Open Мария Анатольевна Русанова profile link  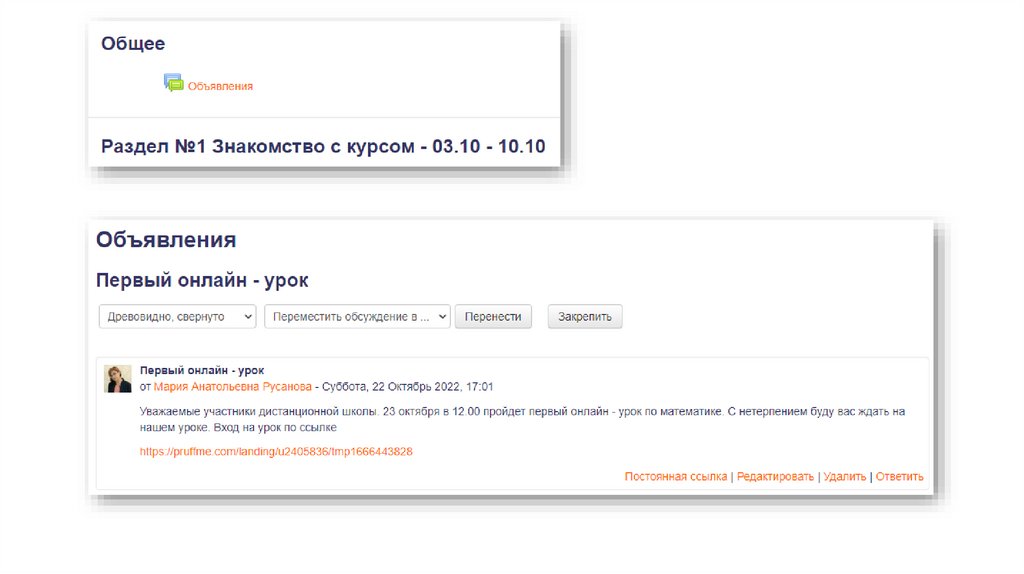pos(232,387)
